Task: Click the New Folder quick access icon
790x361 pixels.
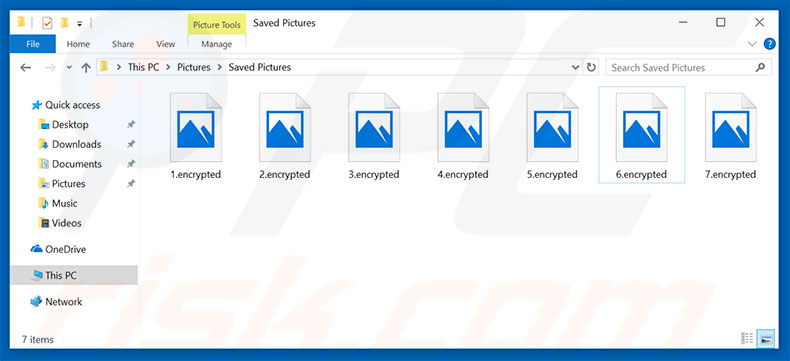Action: [64, 23]
